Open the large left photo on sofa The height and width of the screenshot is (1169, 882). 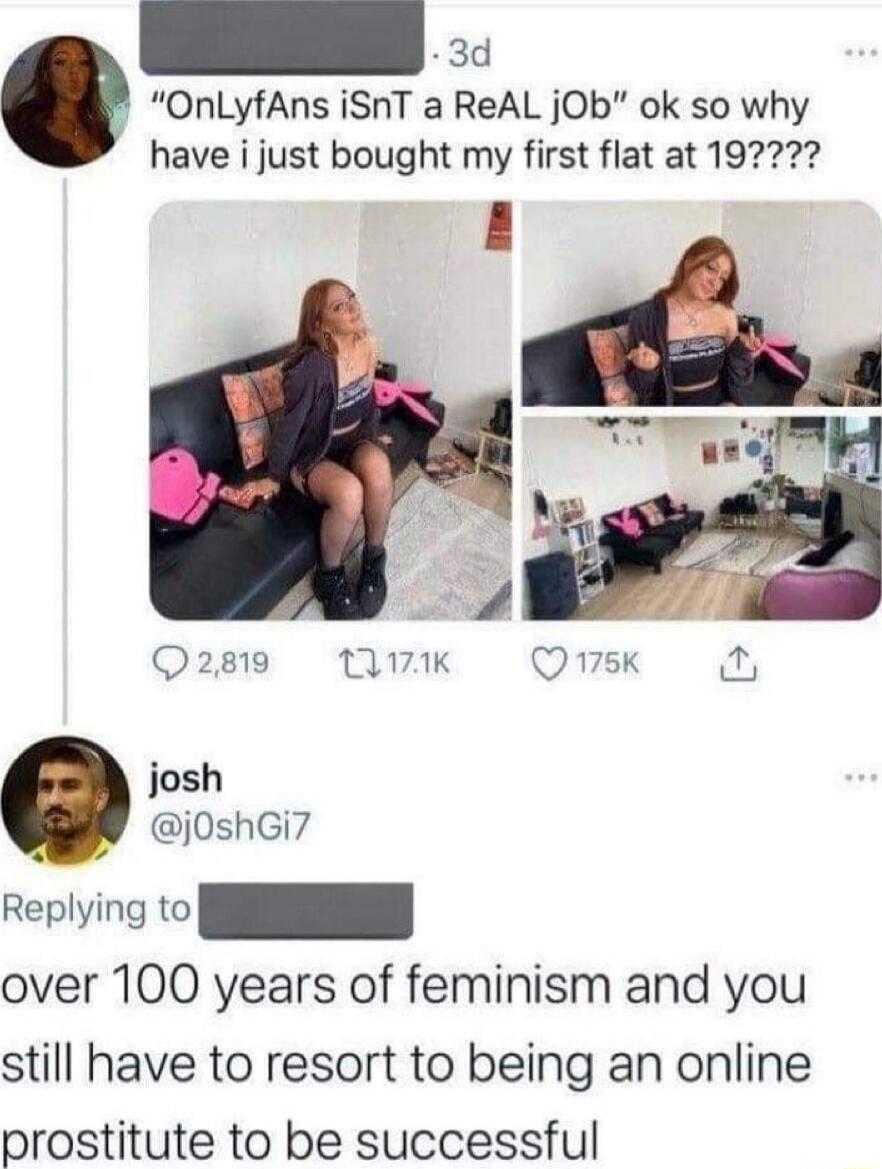(x=330, y=411)
